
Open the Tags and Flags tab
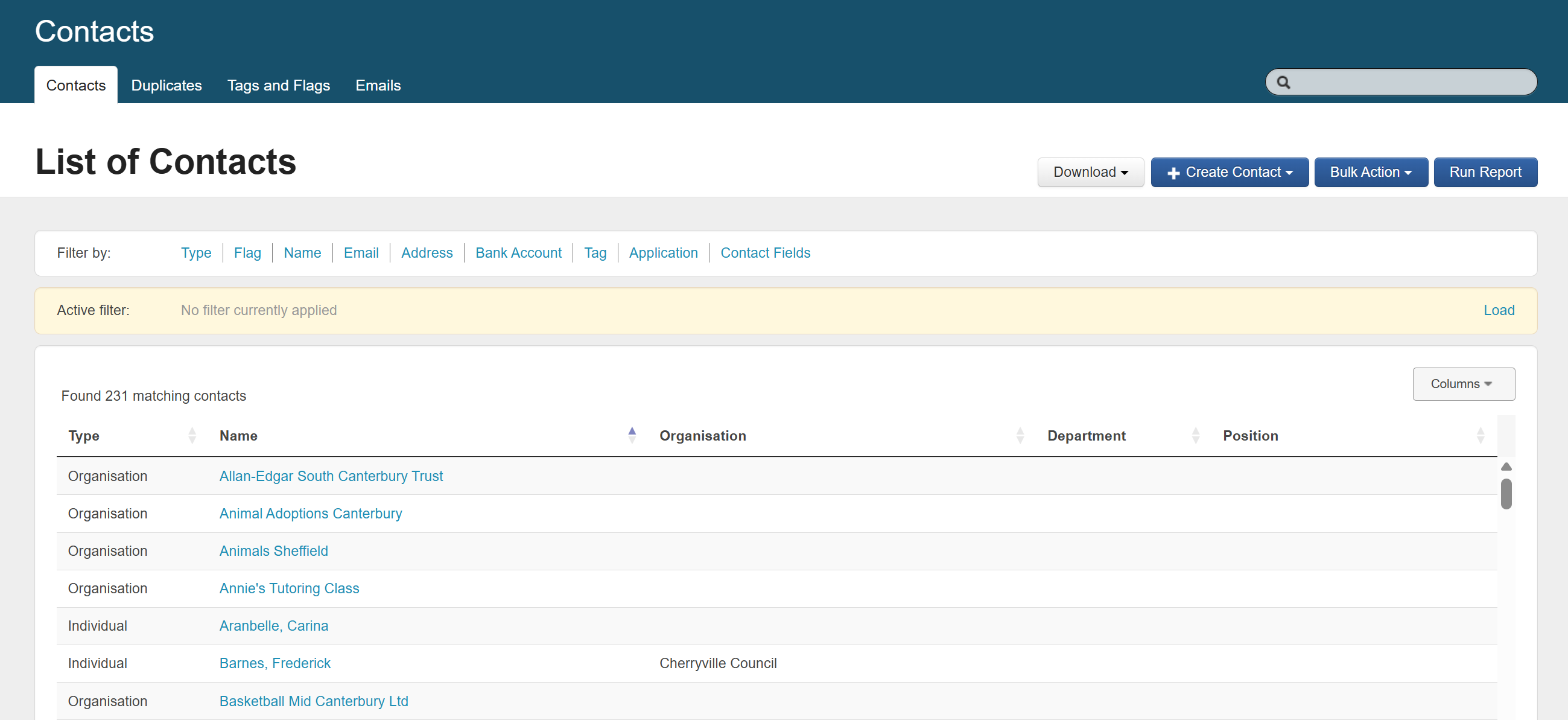[x=279, y=85]
